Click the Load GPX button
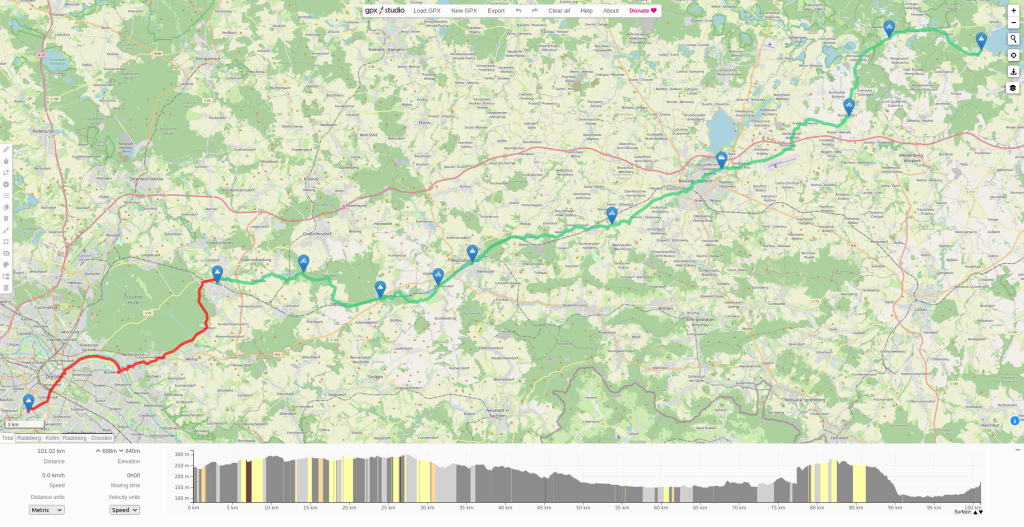Screen dimensions: 1024x527 (427, 11)
